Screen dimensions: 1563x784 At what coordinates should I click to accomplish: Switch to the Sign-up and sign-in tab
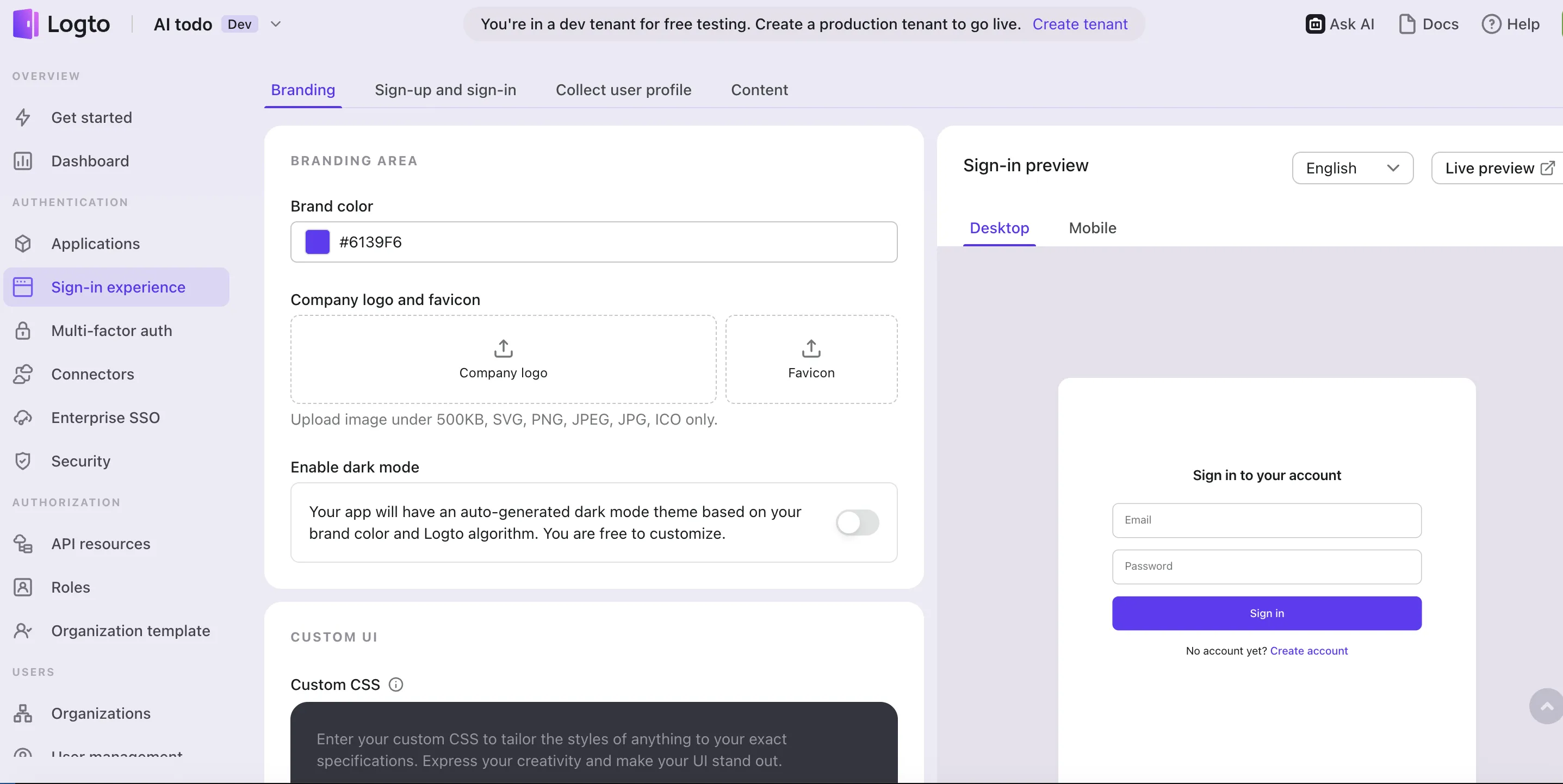point(445,90)
